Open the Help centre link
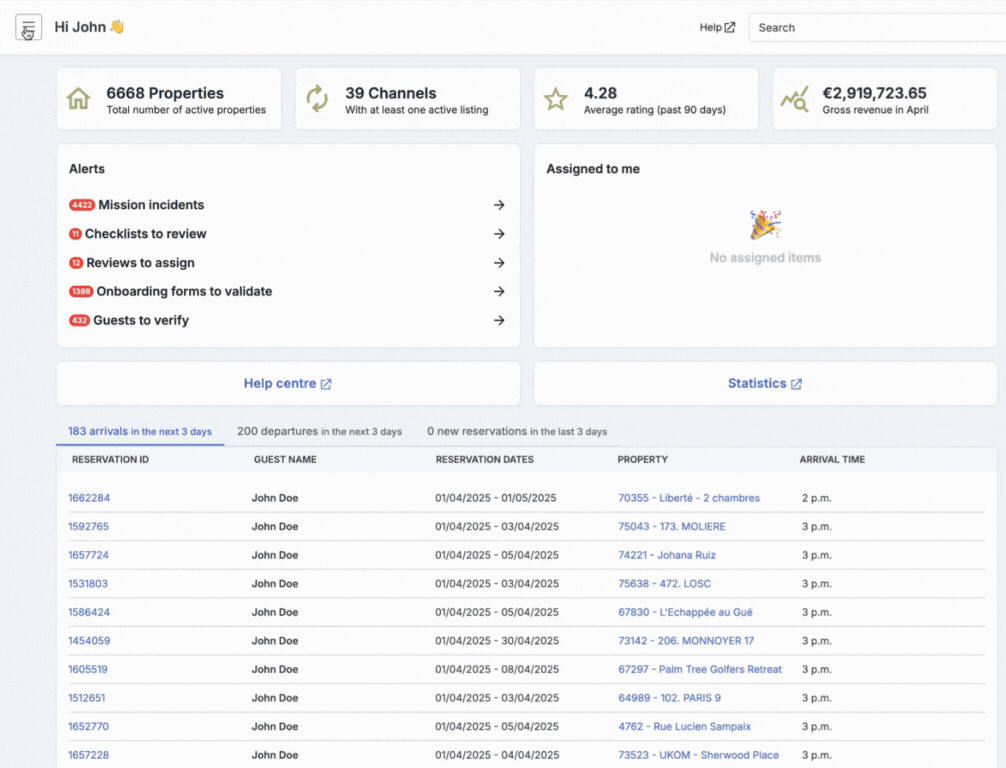 [287, 384]
